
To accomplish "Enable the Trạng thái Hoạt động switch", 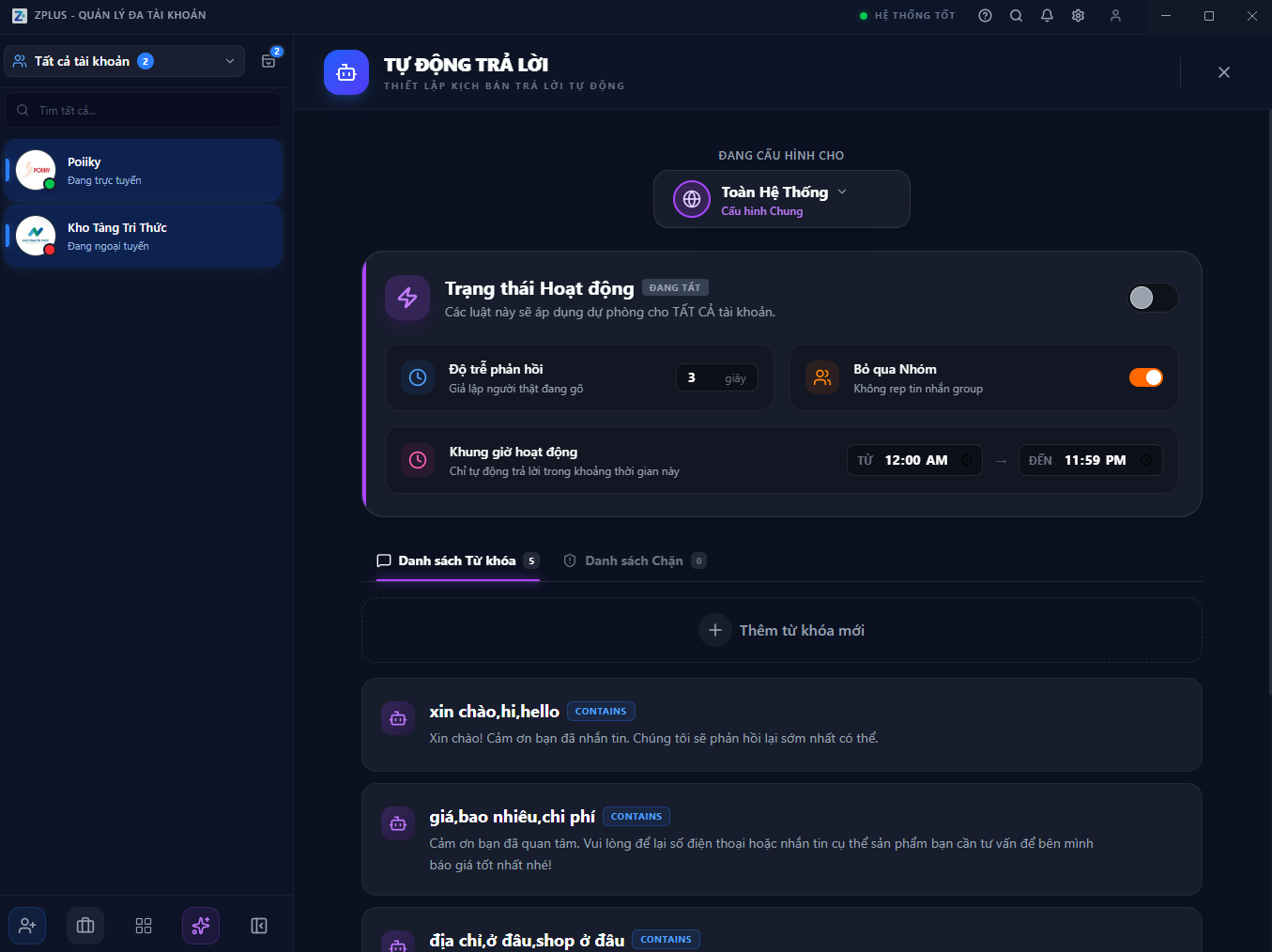I will tap(1152, 298).
